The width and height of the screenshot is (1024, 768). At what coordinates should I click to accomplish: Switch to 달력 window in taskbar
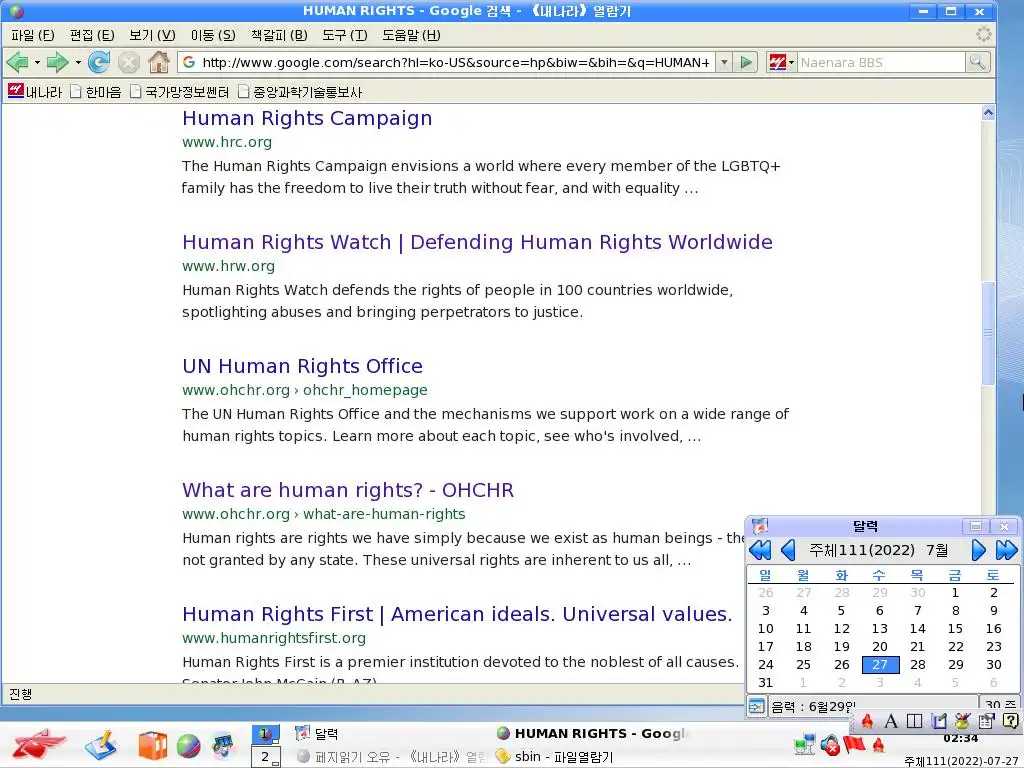(317, 733)
